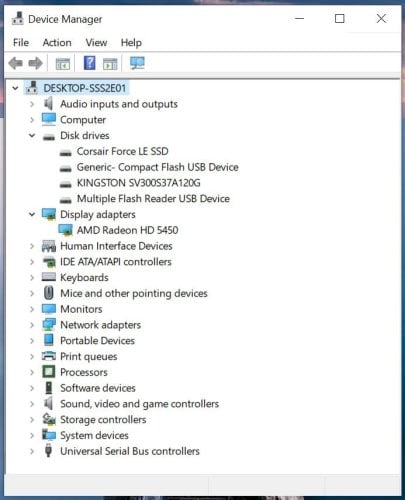The image size is (405, 500).
Task: Open the View menu
Action: (96, 43)
